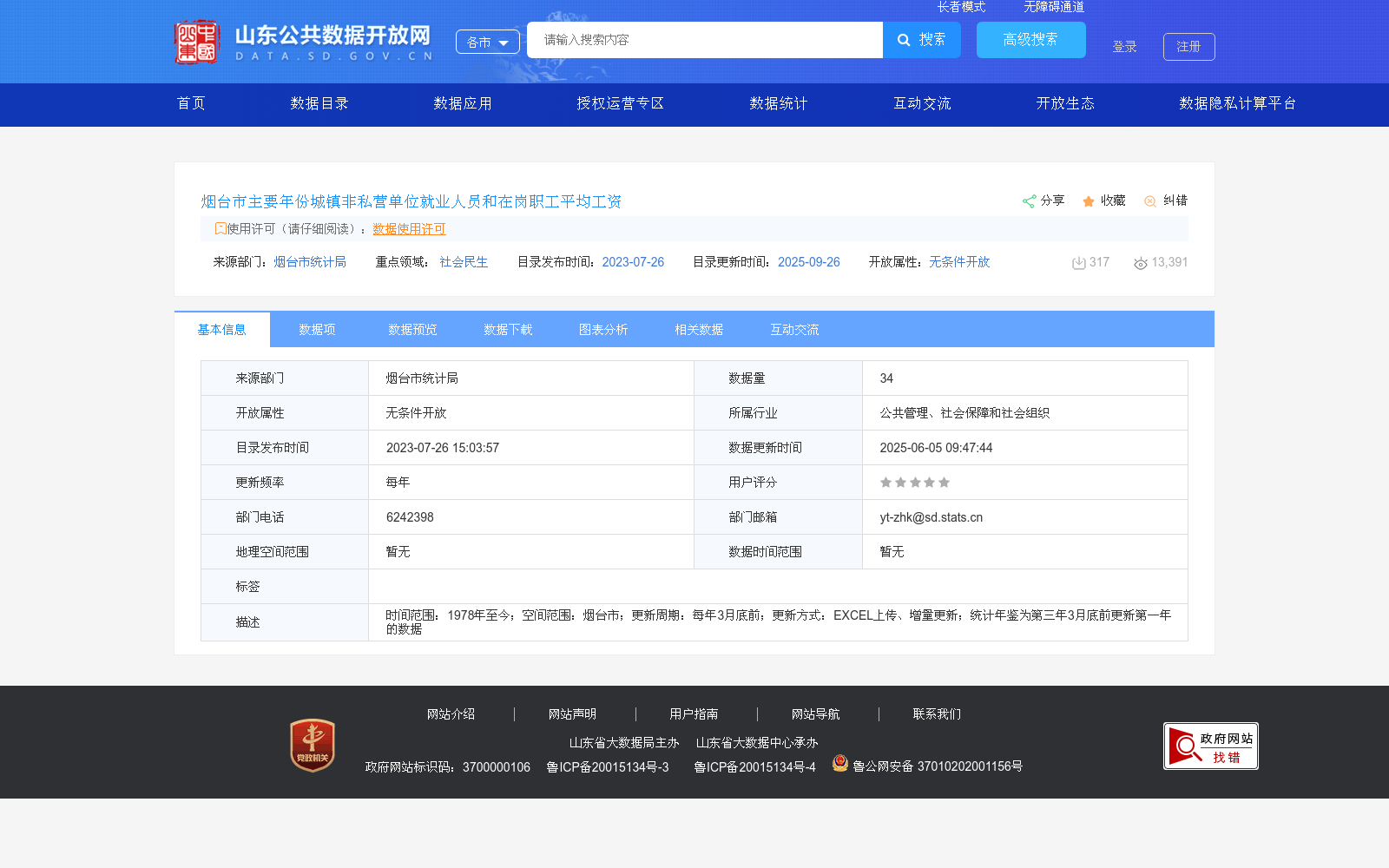Screen dimensions: 1389x868
Task: Expand the city dropdown arrow next to 各市
Action: click(502, 41)
